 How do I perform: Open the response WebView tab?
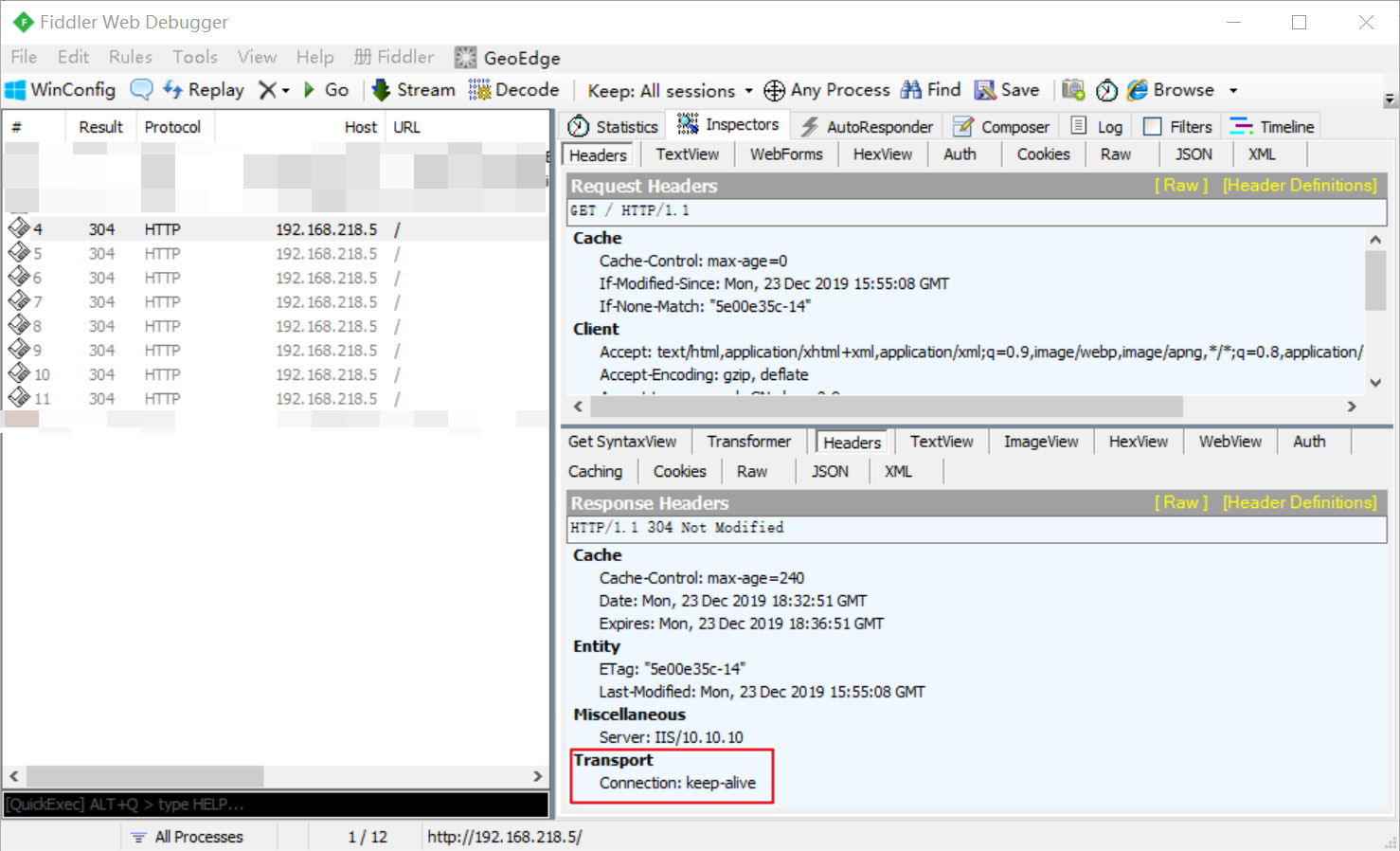(1229, 442)
